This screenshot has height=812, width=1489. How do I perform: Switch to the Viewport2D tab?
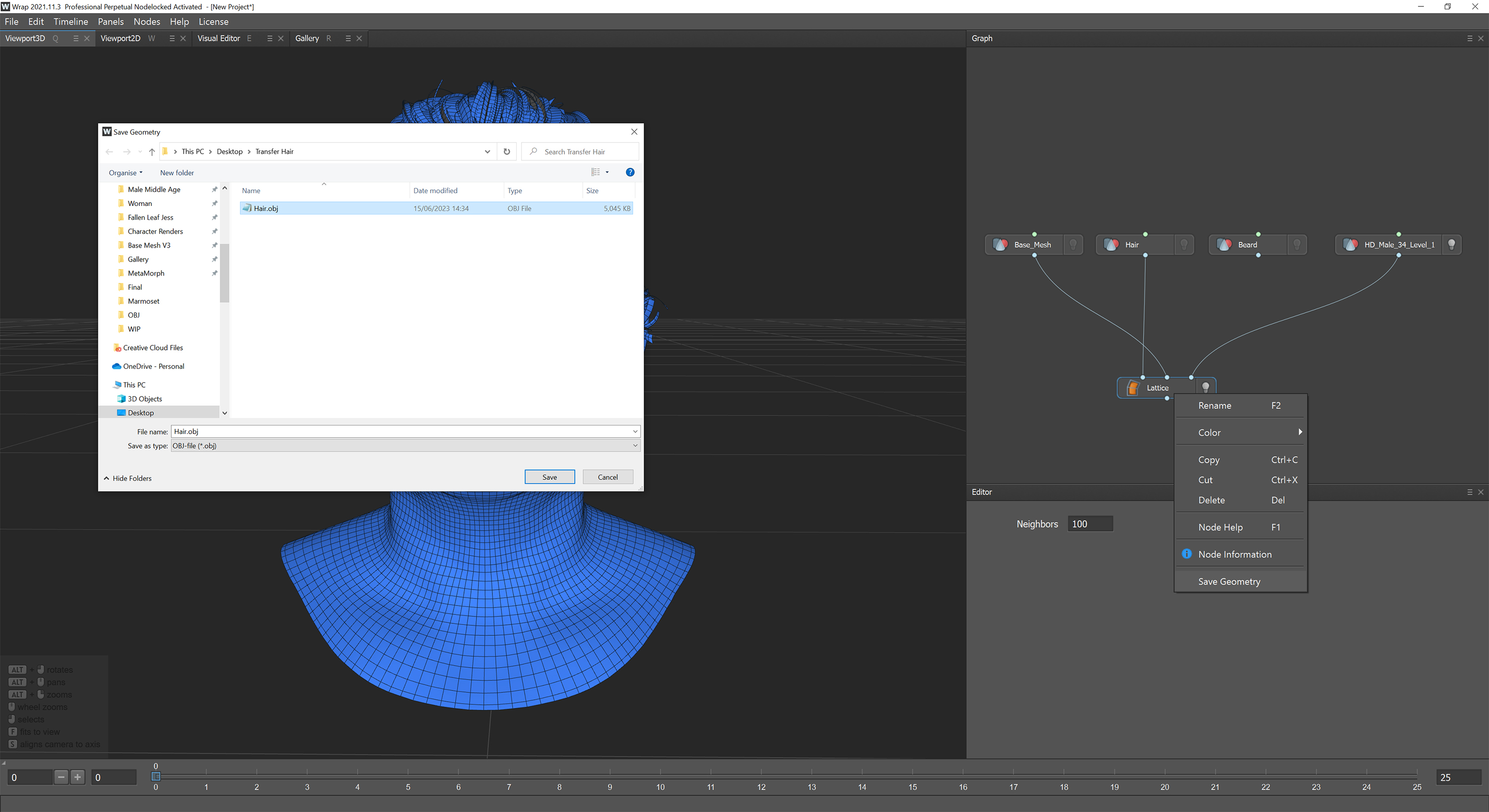[x=121, y=38]
